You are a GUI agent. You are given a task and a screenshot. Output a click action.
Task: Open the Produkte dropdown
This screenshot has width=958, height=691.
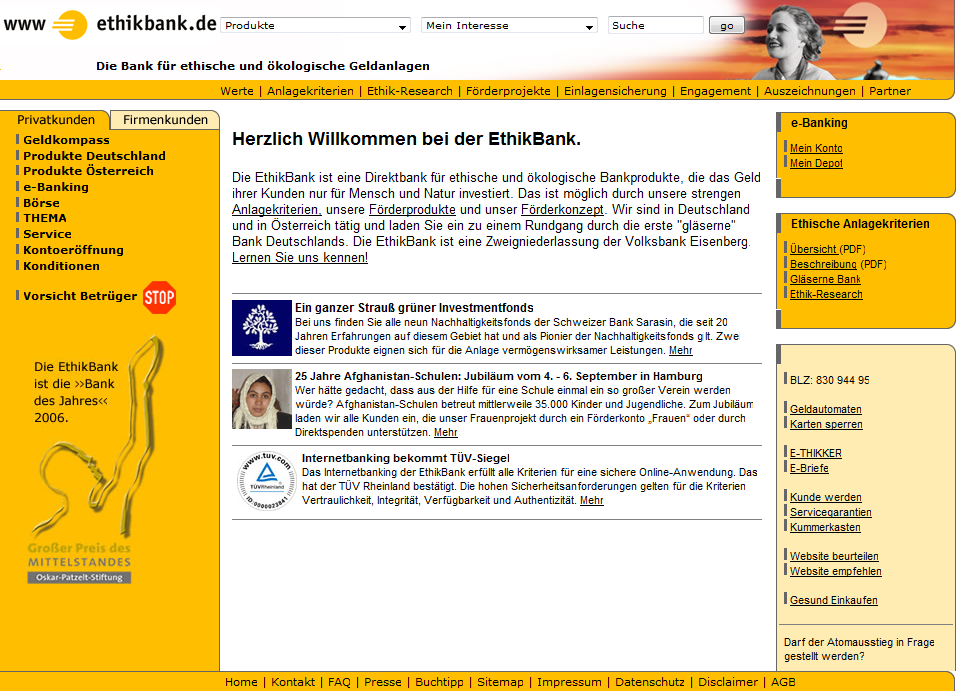click(x=315, y=26)
